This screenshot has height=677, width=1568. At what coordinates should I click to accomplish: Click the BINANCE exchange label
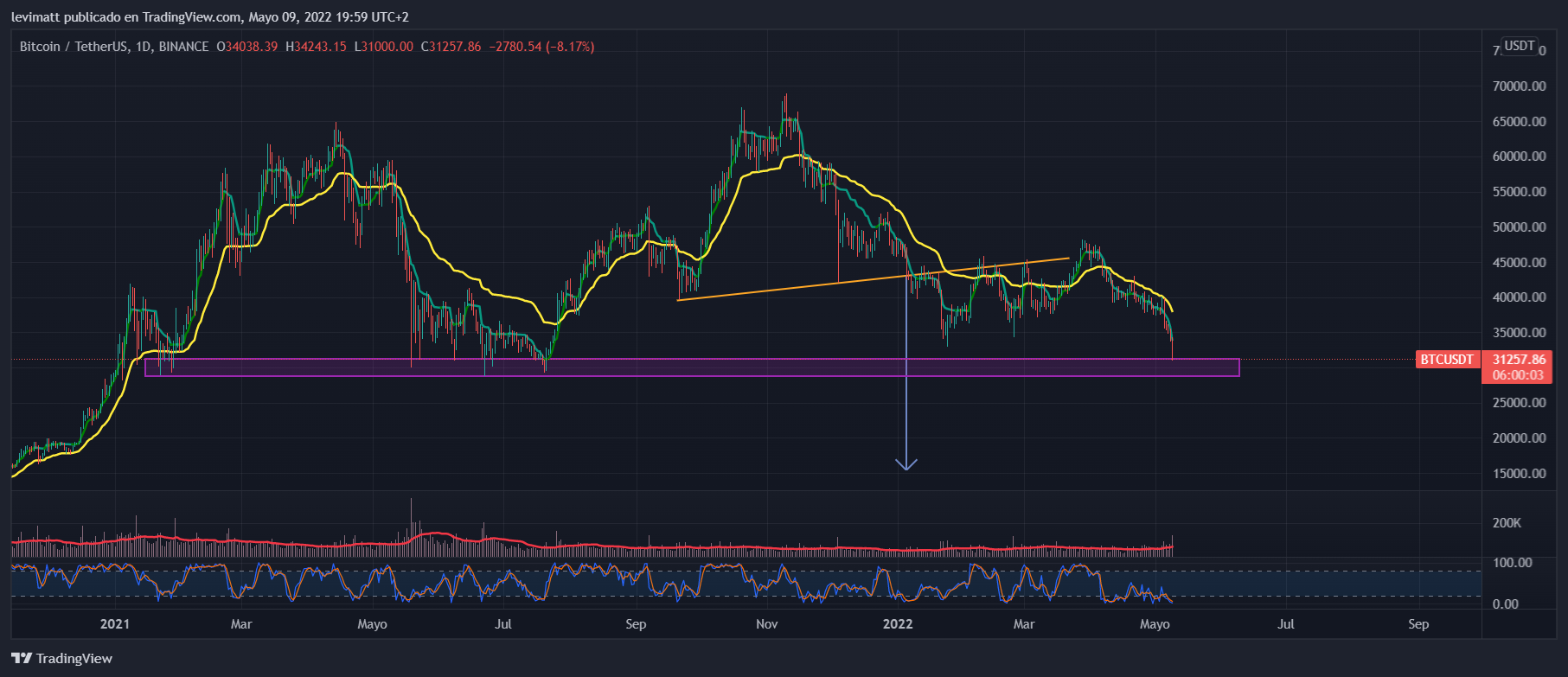[x=183, y=47]
